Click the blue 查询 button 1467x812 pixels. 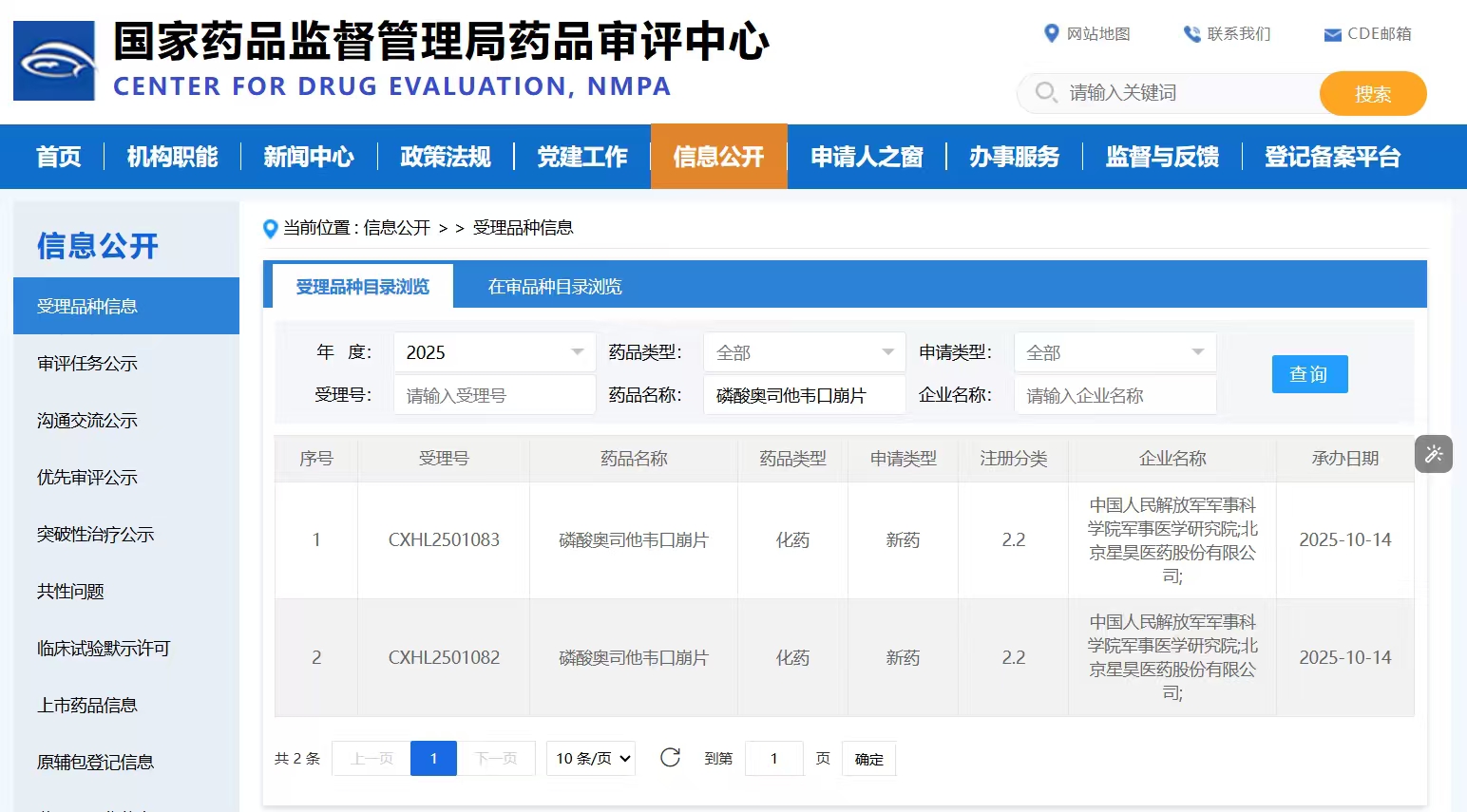pyautogui.click(x=1309, y=374)
